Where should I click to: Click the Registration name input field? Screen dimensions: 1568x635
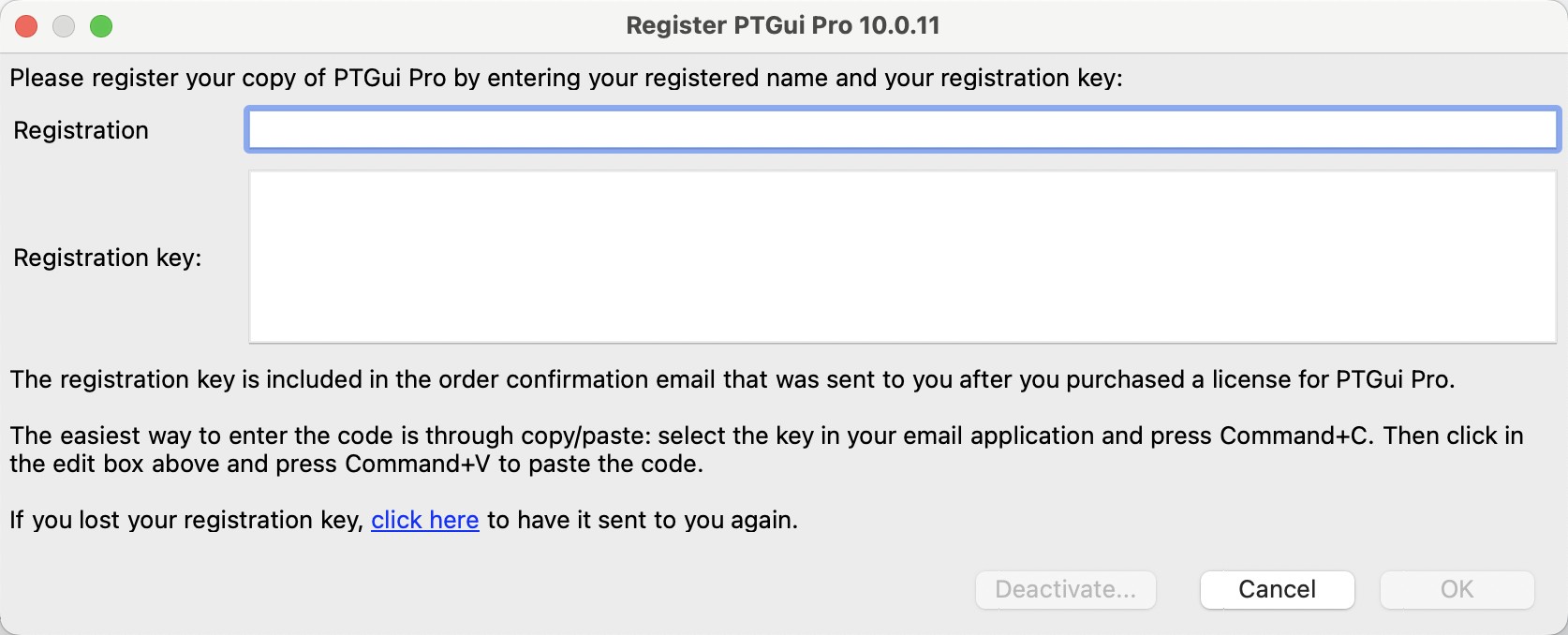click(x=901, y=130)
